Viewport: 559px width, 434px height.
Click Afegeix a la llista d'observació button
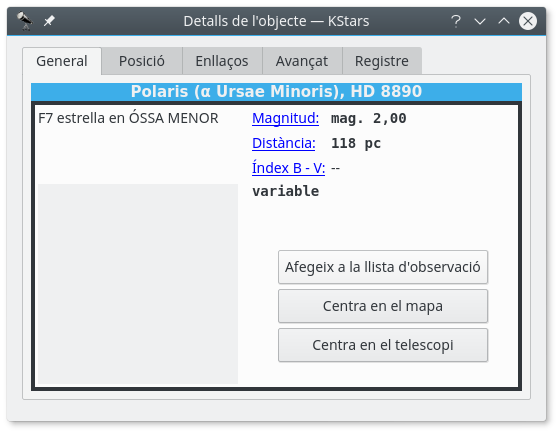click(383, 267)
